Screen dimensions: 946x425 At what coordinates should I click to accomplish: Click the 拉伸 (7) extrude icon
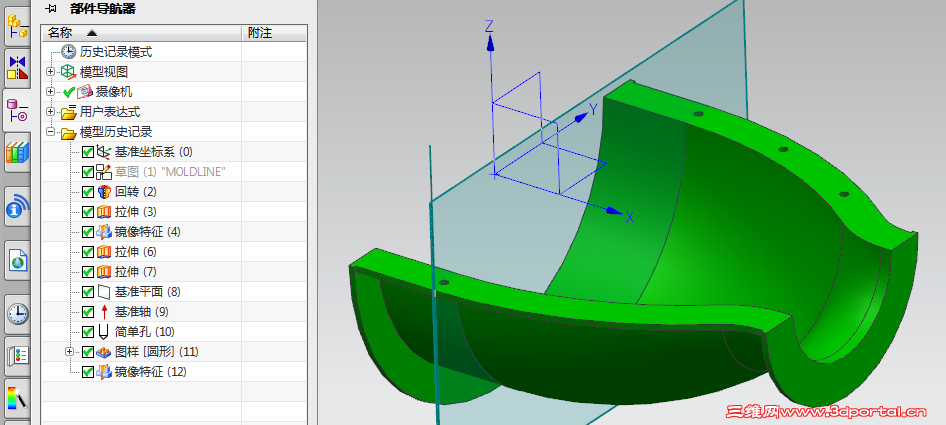pyautogui.click(x=104, y=272)
